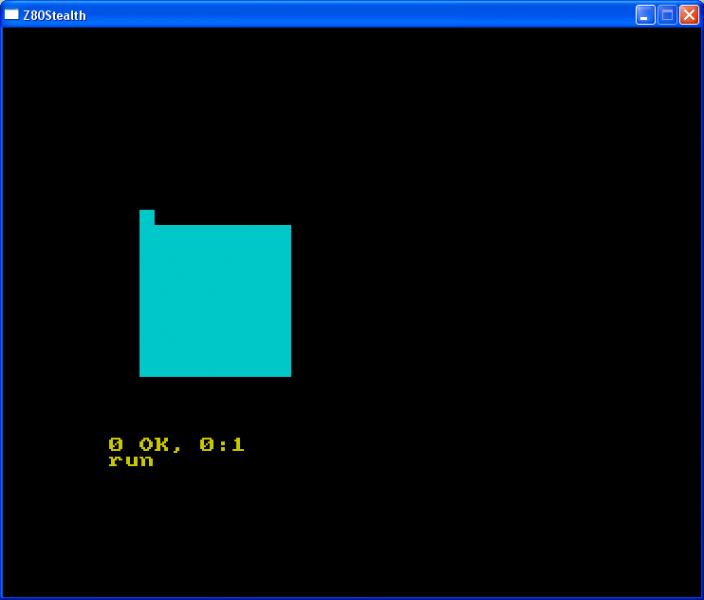The height and width of the screenshot is (600, 704).
Task: Click the window's bottom border edge
Action: tap(352, 597)
